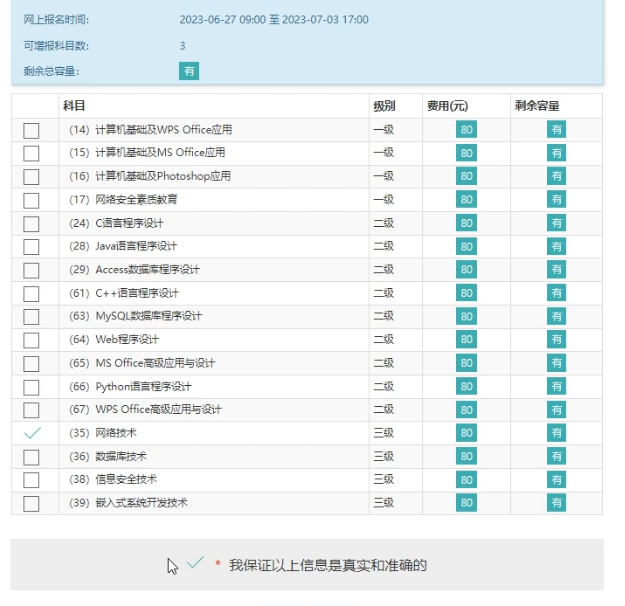
Task: Tick the (64) Web程序设计 checkbox
Action: [x=31, y=340]
